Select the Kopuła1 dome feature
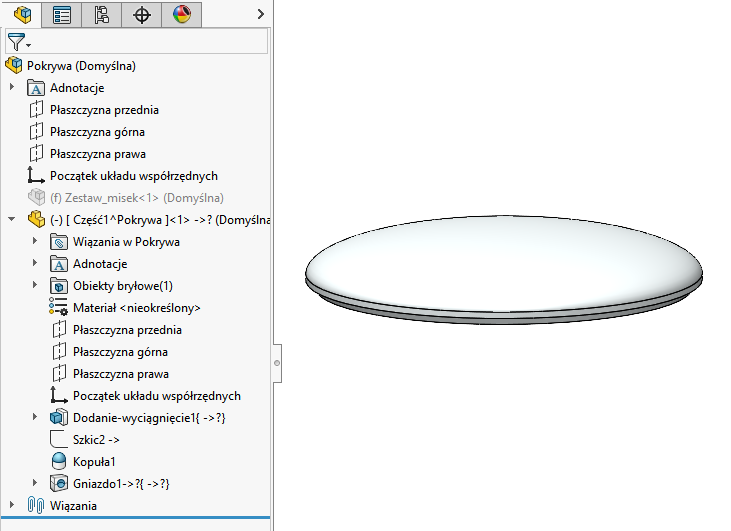The height and width of the screenshot is (531, 731). pyautogui.click(x=94, y=462)
